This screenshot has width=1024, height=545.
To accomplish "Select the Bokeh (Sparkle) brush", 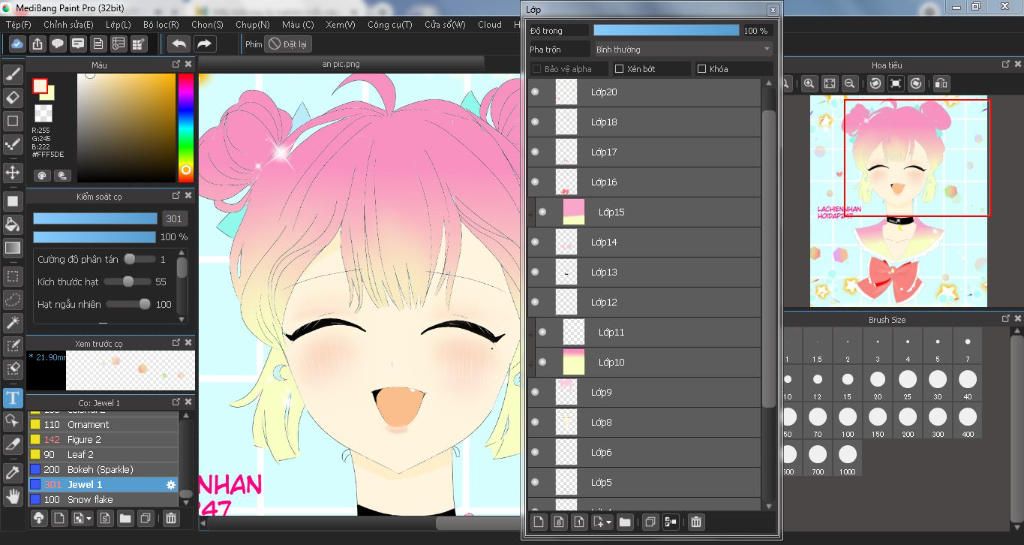I will click(x=103, y=470).
